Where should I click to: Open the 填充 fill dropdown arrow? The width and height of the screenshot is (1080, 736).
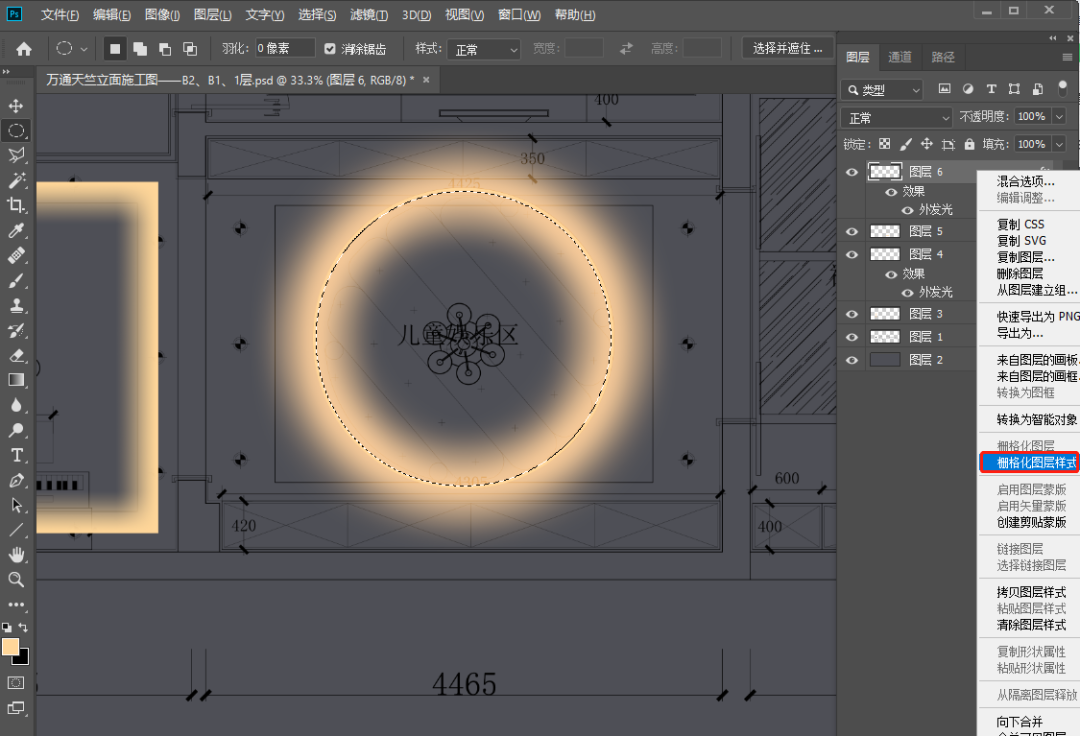point(1059,144)
